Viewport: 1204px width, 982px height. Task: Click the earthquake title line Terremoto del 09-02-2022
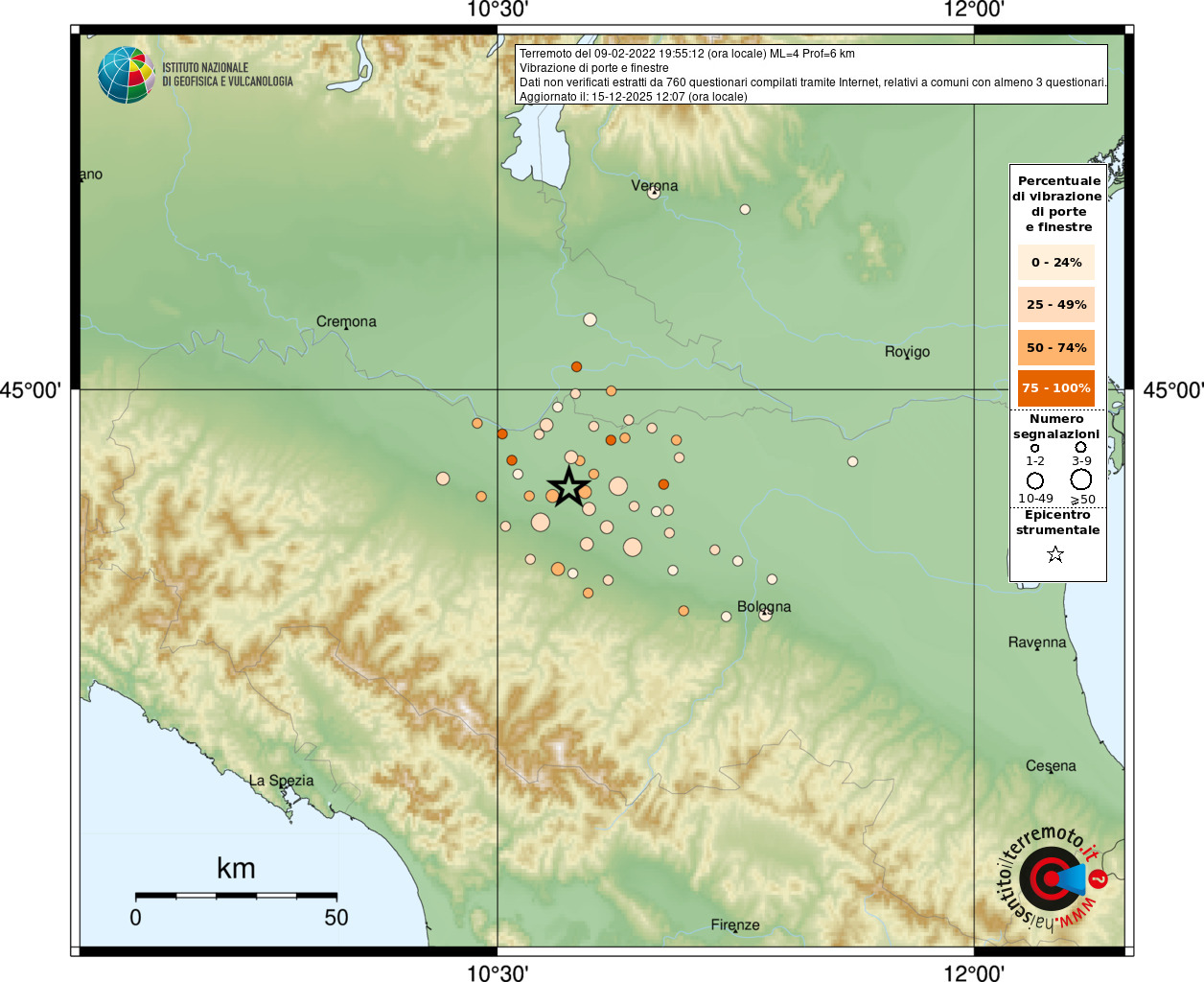tap(687, 54)
